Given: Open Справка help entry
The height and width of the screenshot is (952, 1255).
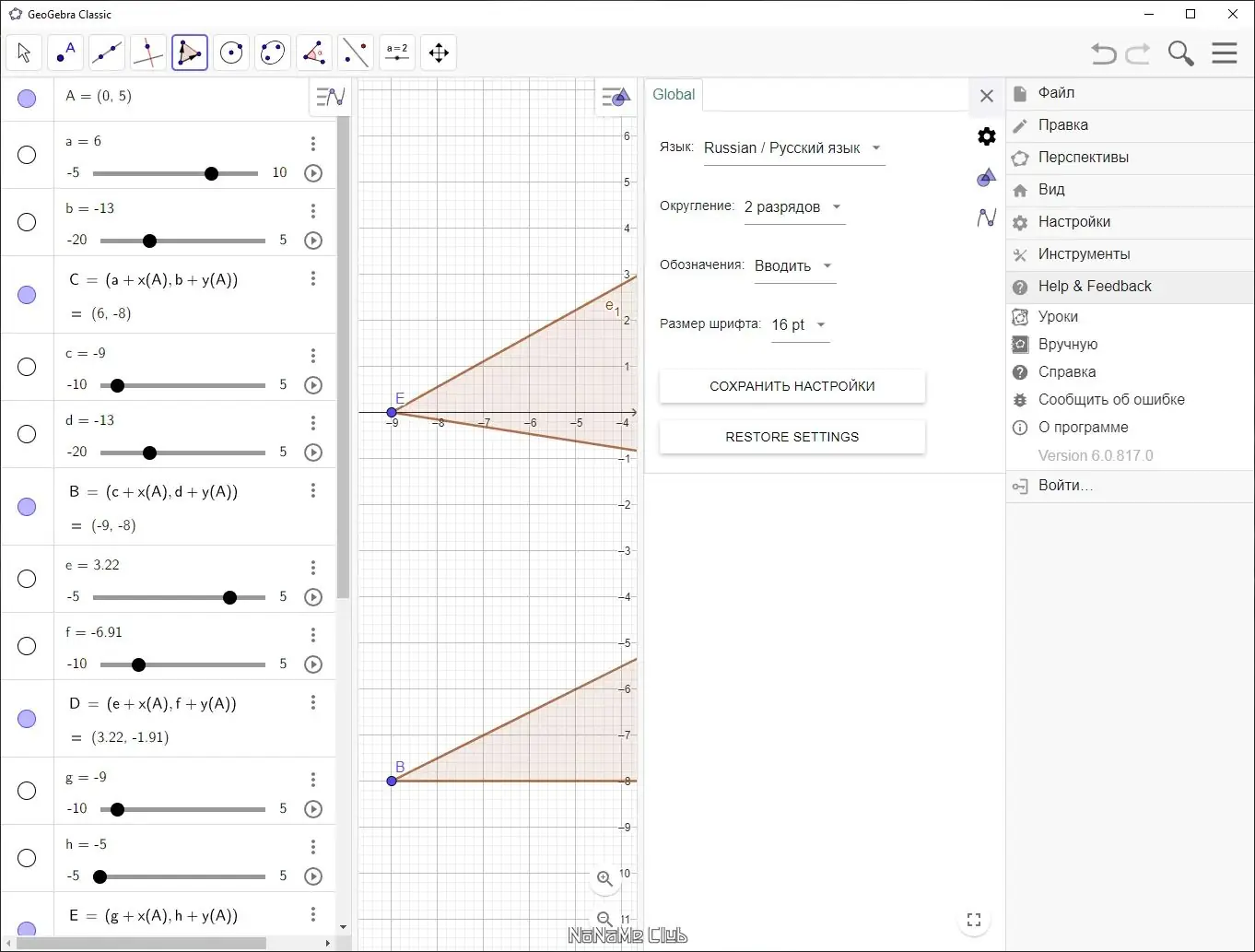Looking at the screenshot, I should pyautogui.click(x=1130, y=372).
